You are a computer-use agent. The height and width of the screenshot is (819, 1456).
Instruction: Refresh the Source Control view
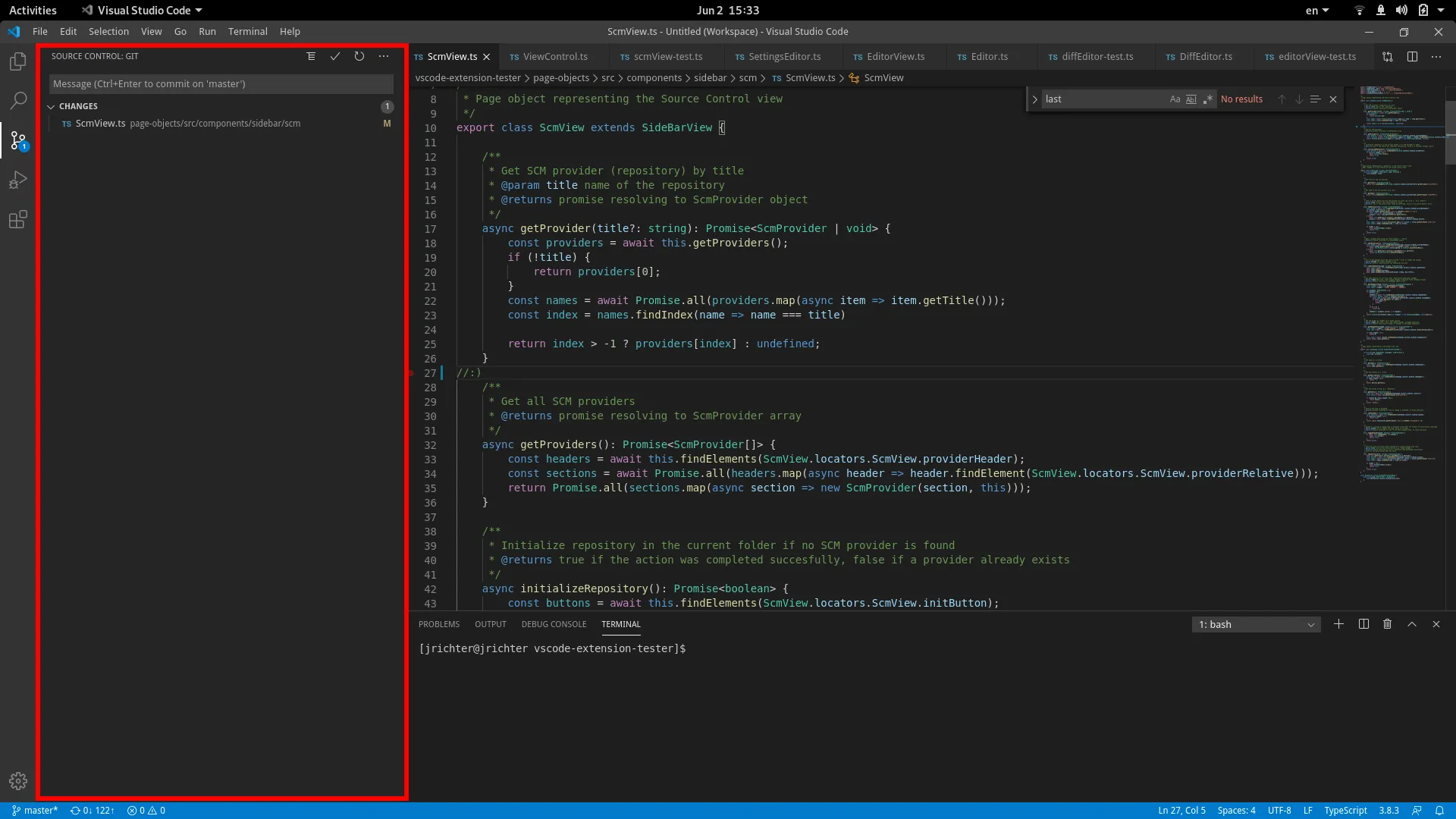tap(359, 56)
